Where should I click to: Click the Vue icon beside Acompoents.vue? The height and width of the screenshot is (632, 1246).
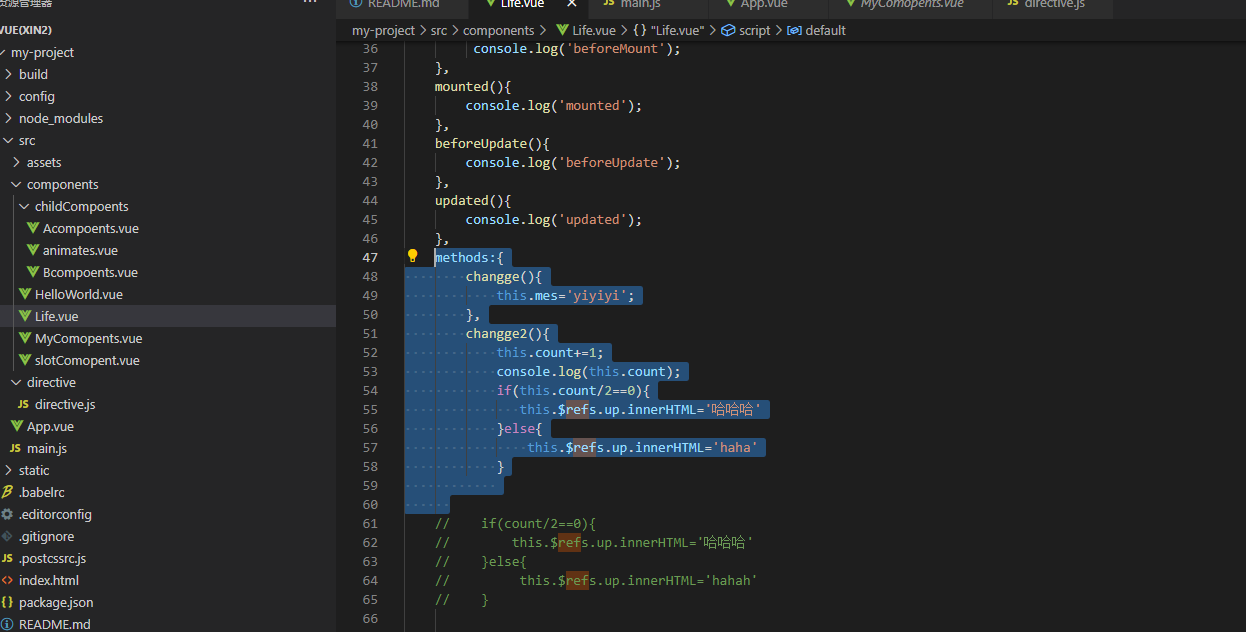point(33,228)
